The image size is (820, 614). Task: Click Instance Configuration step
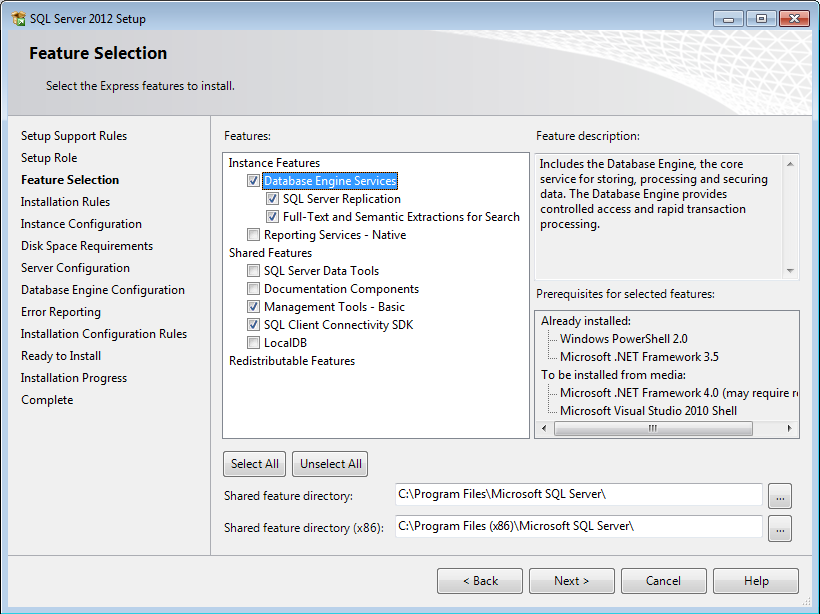81,224
